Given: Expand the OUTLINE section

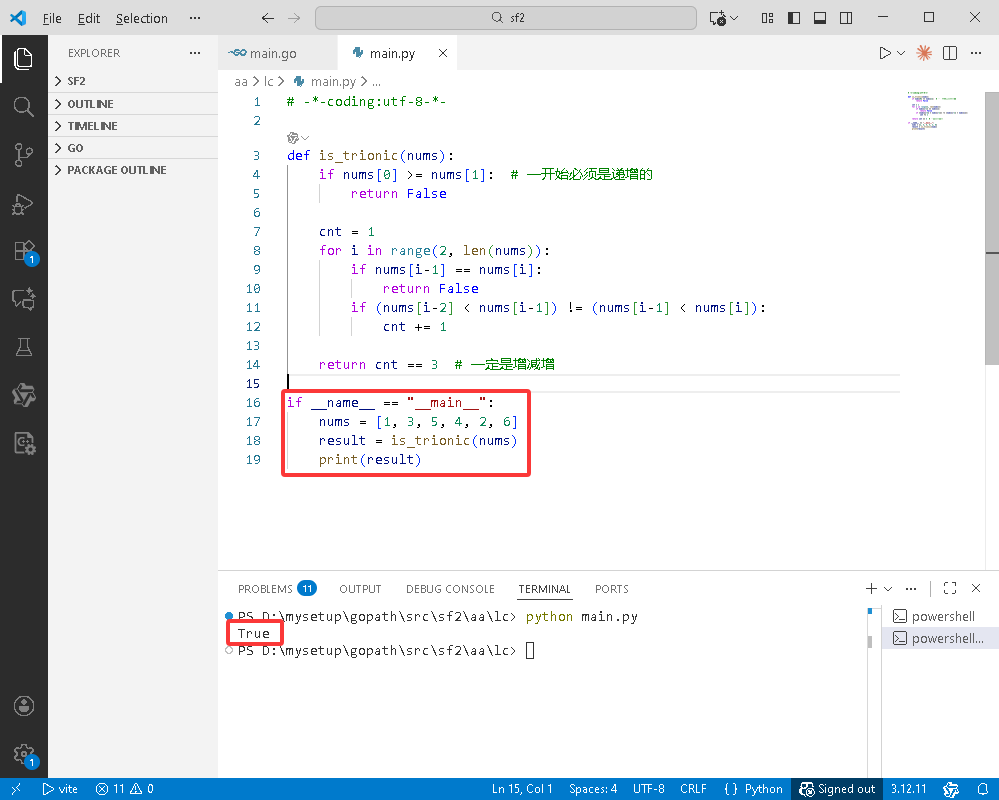Looking at the screenshot, I should pyautogui.click(x=133, y=104).
